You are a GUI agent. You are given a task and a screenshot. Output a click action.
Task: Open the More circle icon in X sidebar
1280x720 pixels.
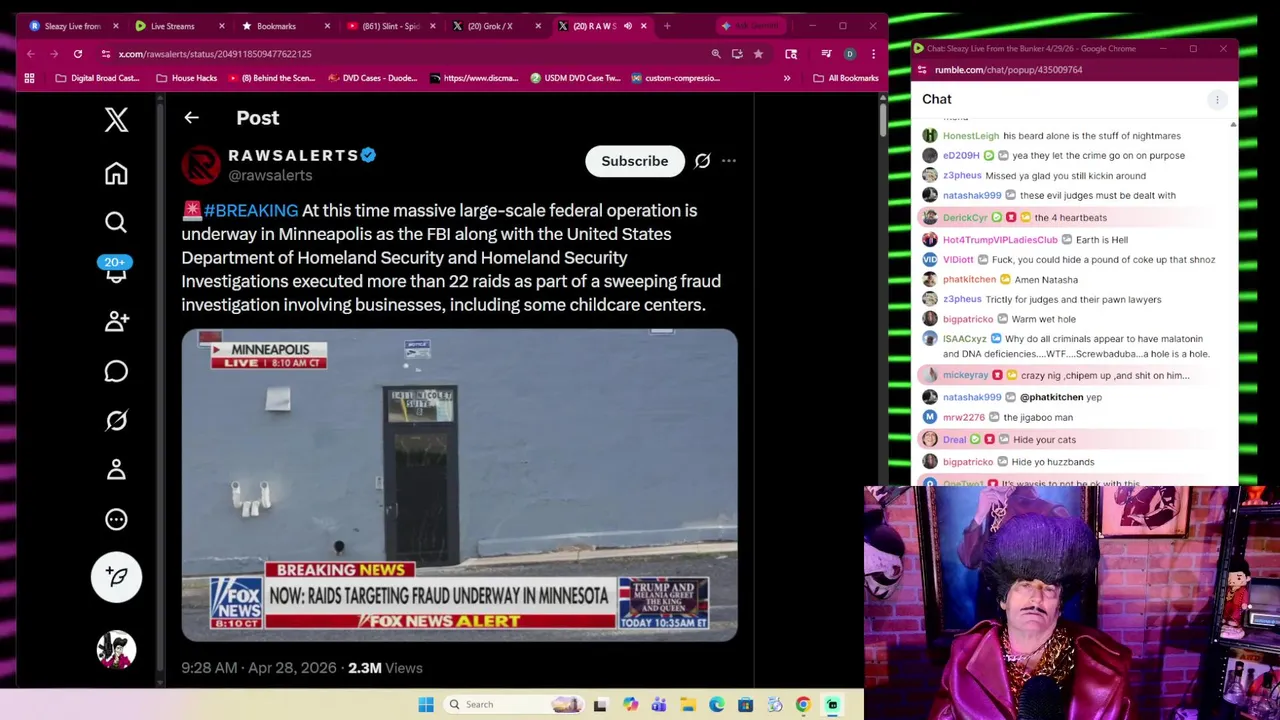[116, 519]
